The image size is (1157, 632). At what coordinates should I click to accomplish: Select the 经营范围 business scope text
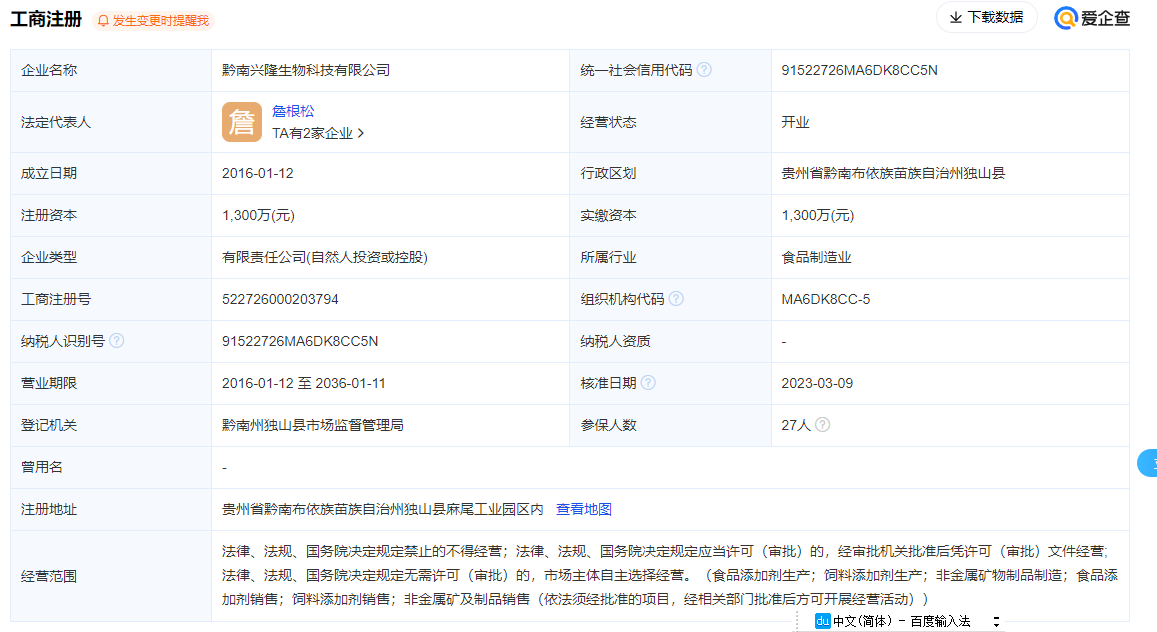pyautogui.click(x=670, y=575)
